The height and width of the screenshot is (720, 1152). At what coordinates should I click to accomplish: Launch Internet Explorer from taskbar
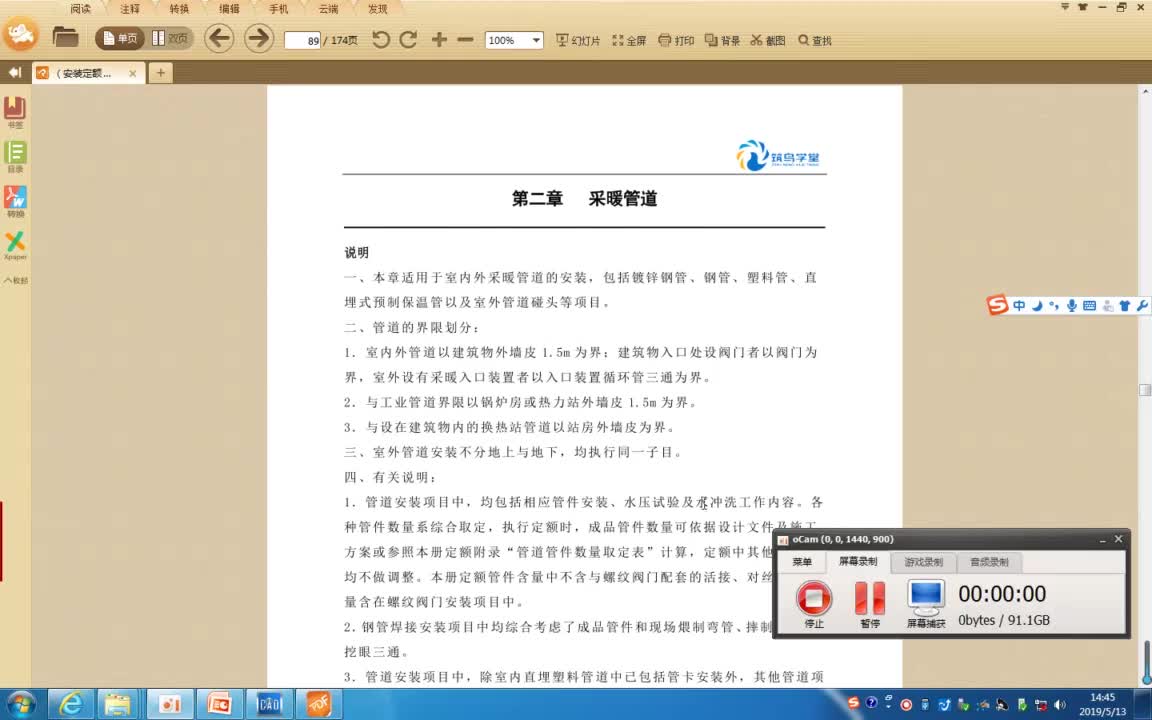(x=71, y=704)
